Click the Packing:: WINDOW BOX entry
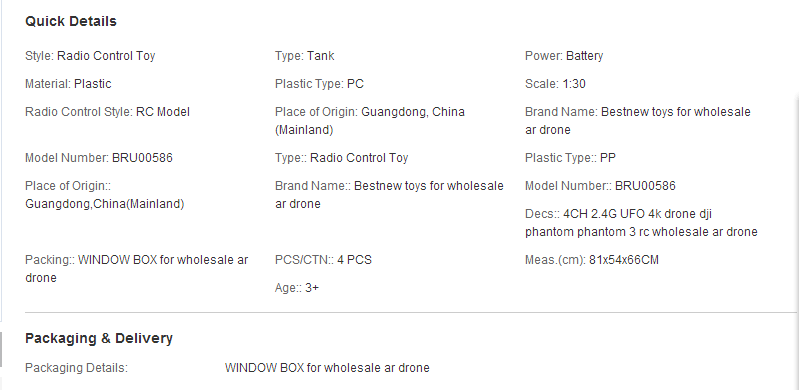Viewport: 799px width, 390px height. [x=137, y=269]
